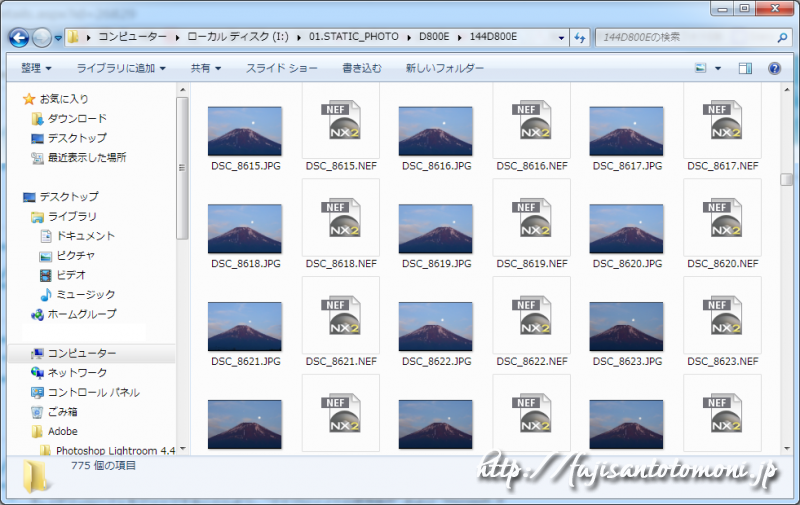
Task: Open address bar history dropdown arrow
Action: coord(561,38)
